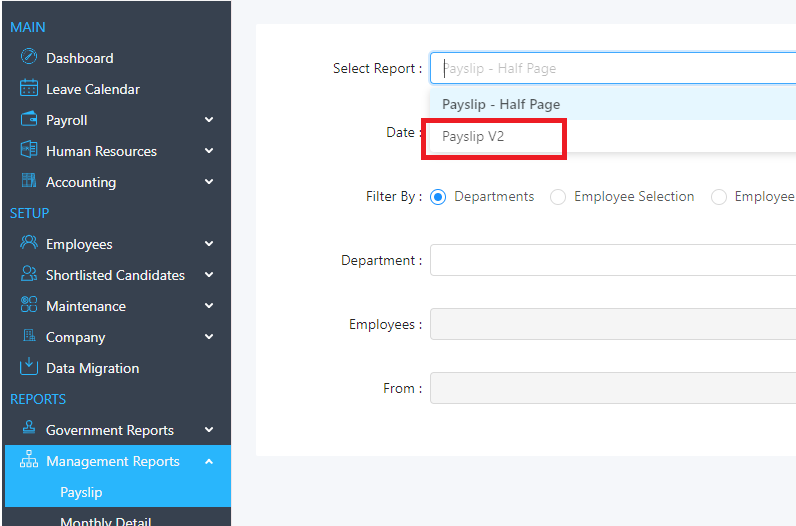Viewport: 796px width, 526px height.
Task: Open the Dashboard page
Action: [80, 58]
